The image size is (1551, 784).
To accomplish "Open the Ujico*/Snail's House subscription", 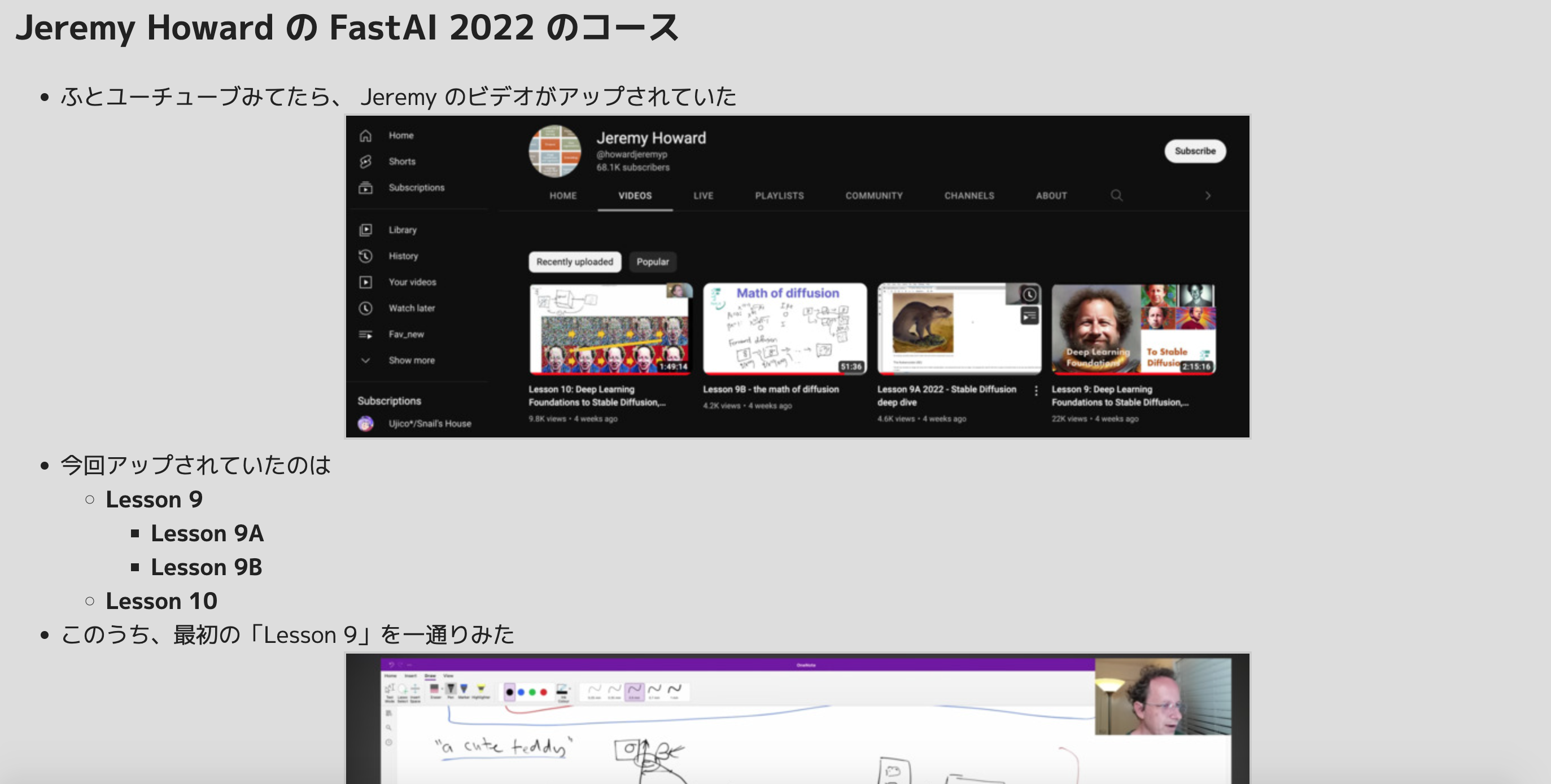I will (414, 423).
